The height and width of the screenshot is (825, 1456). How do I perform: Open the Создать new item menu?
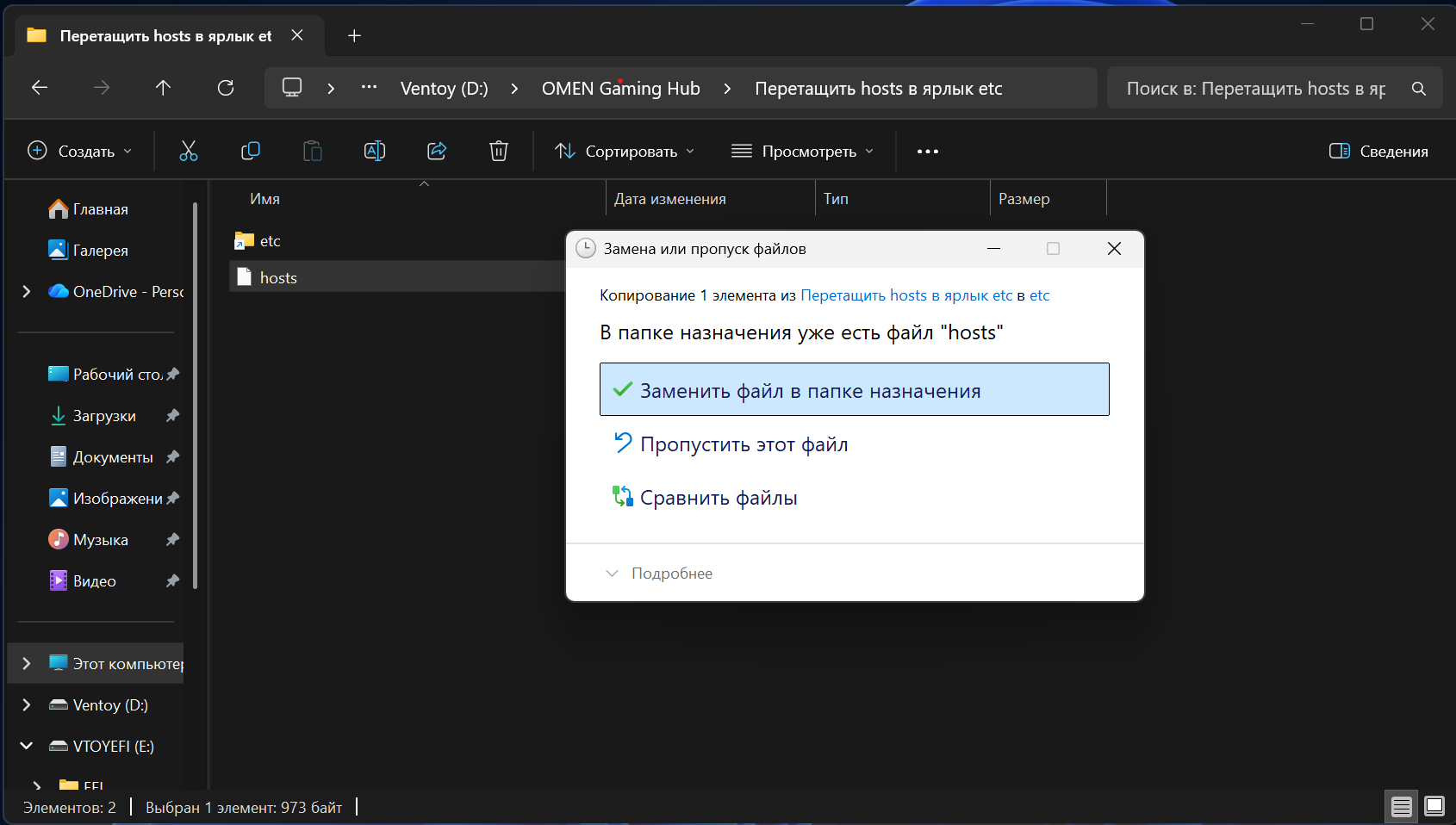(80, 152)
